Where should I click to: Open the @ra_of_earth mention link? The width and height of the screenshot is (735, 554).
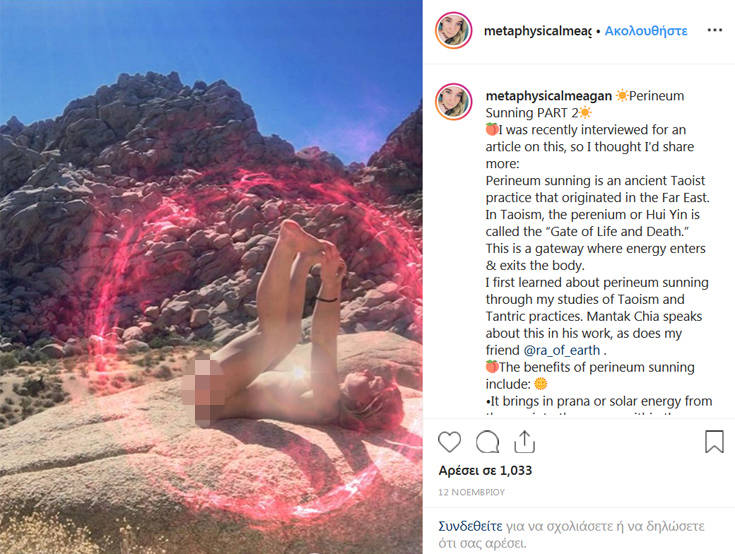(x=562, y=350)
